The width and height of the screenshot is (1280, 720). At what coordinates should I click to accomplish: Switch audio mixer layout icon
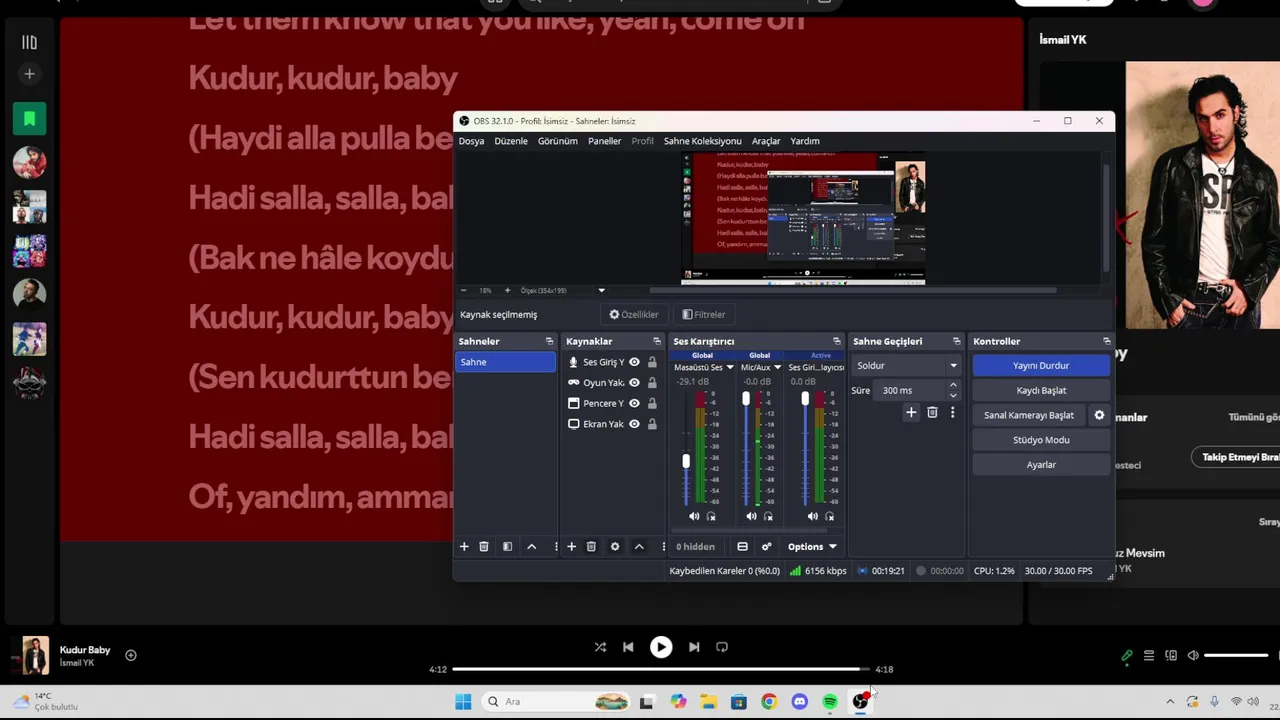coord(742,546)
